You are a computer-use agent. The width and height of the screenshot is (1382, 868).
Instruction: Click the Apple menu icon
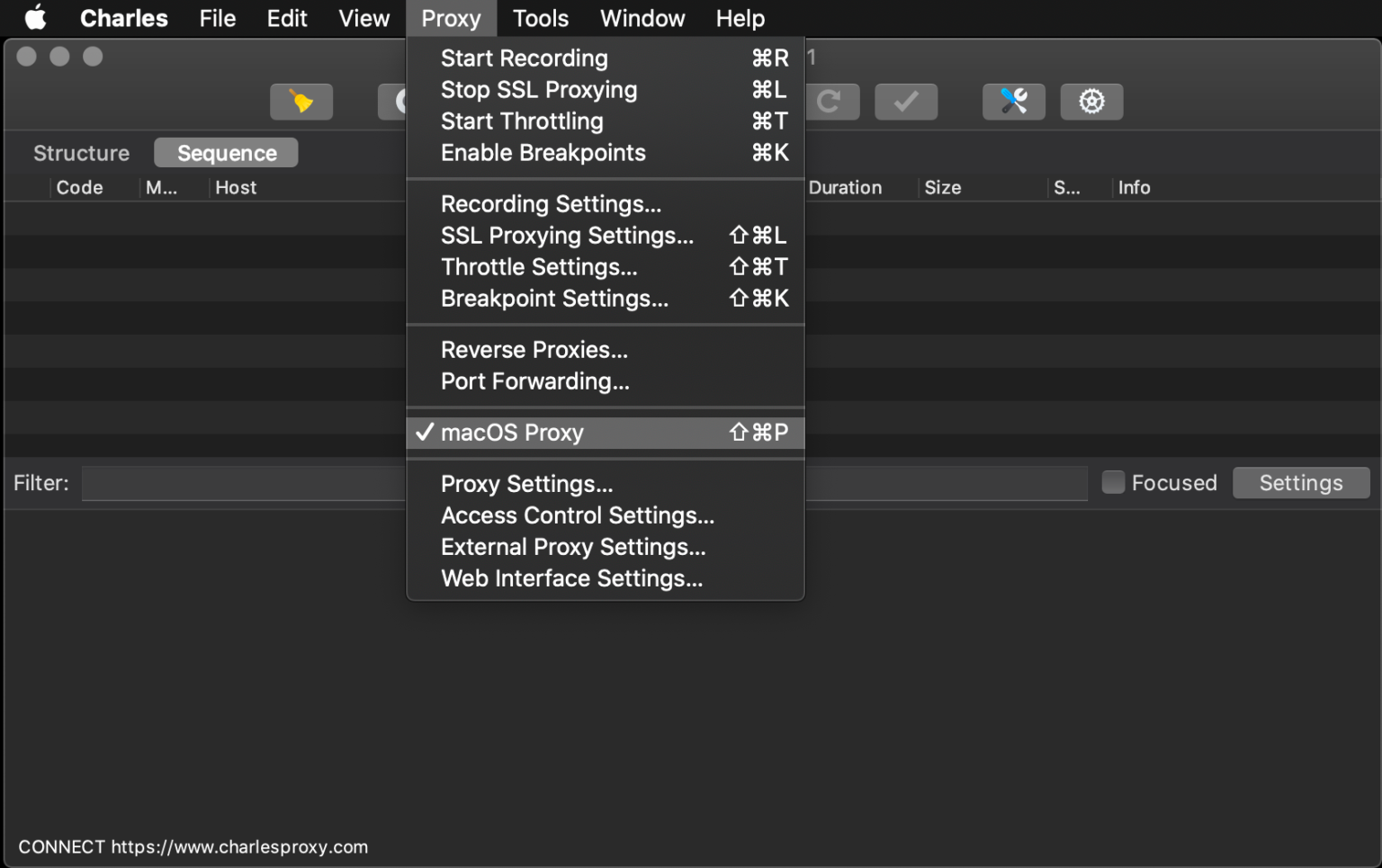click(34, 17)
